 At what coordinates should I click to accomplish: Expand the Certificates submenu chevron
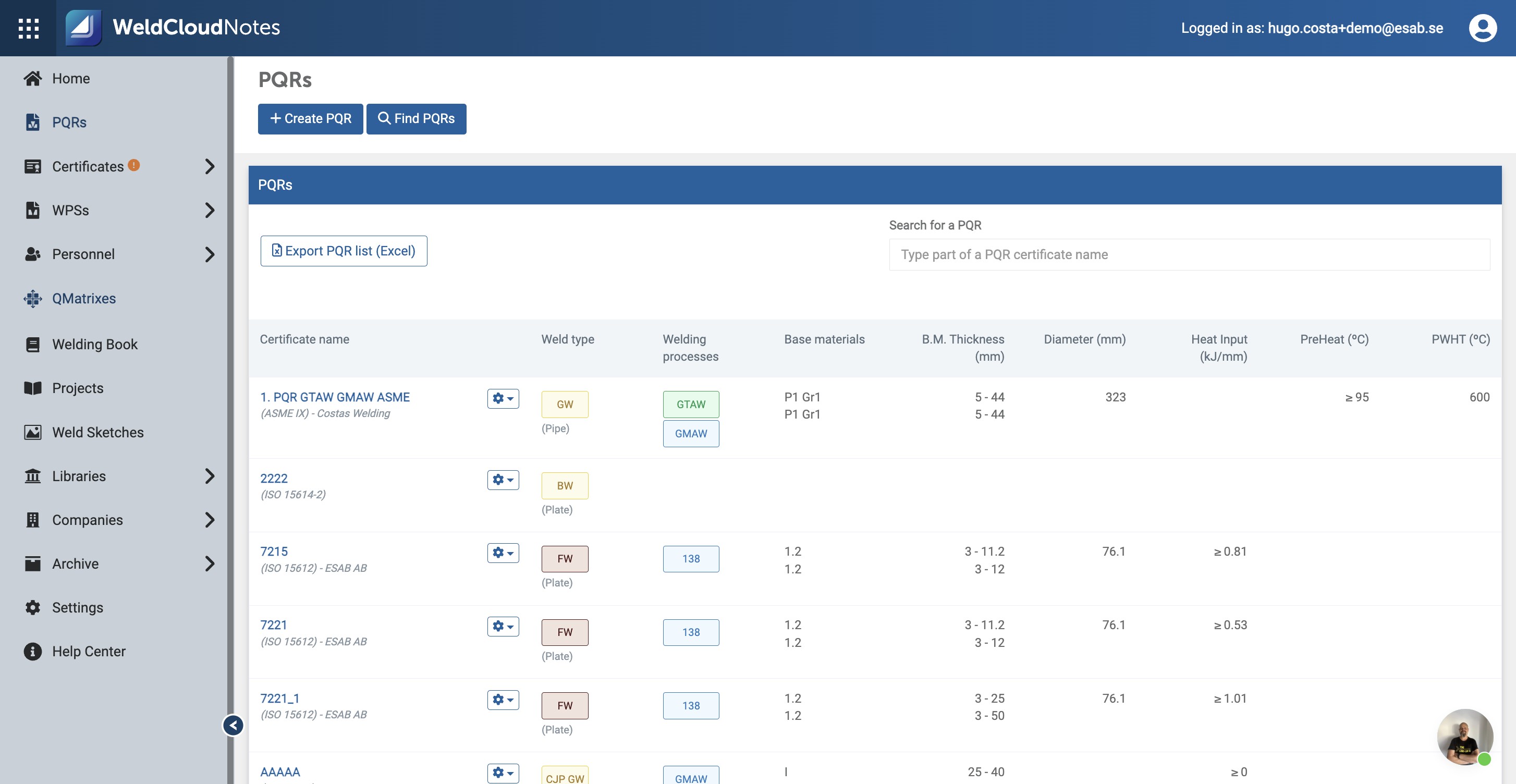coord(210,167)
